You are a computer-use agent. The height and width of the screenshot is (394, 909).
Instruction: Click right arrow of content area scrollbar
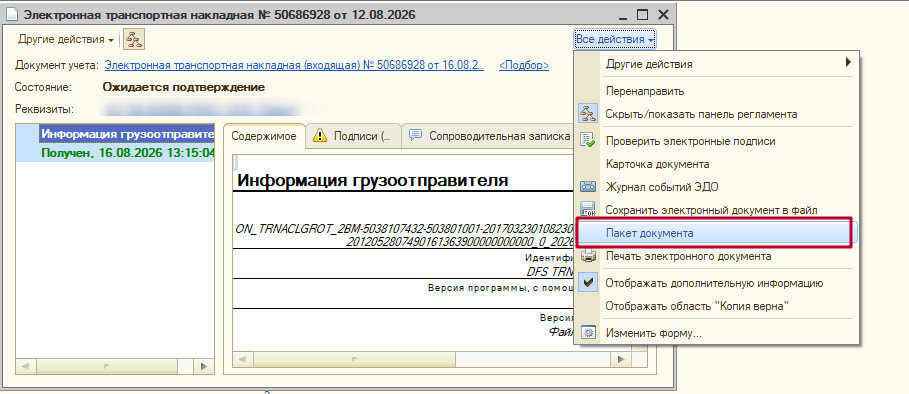[621, 359]
